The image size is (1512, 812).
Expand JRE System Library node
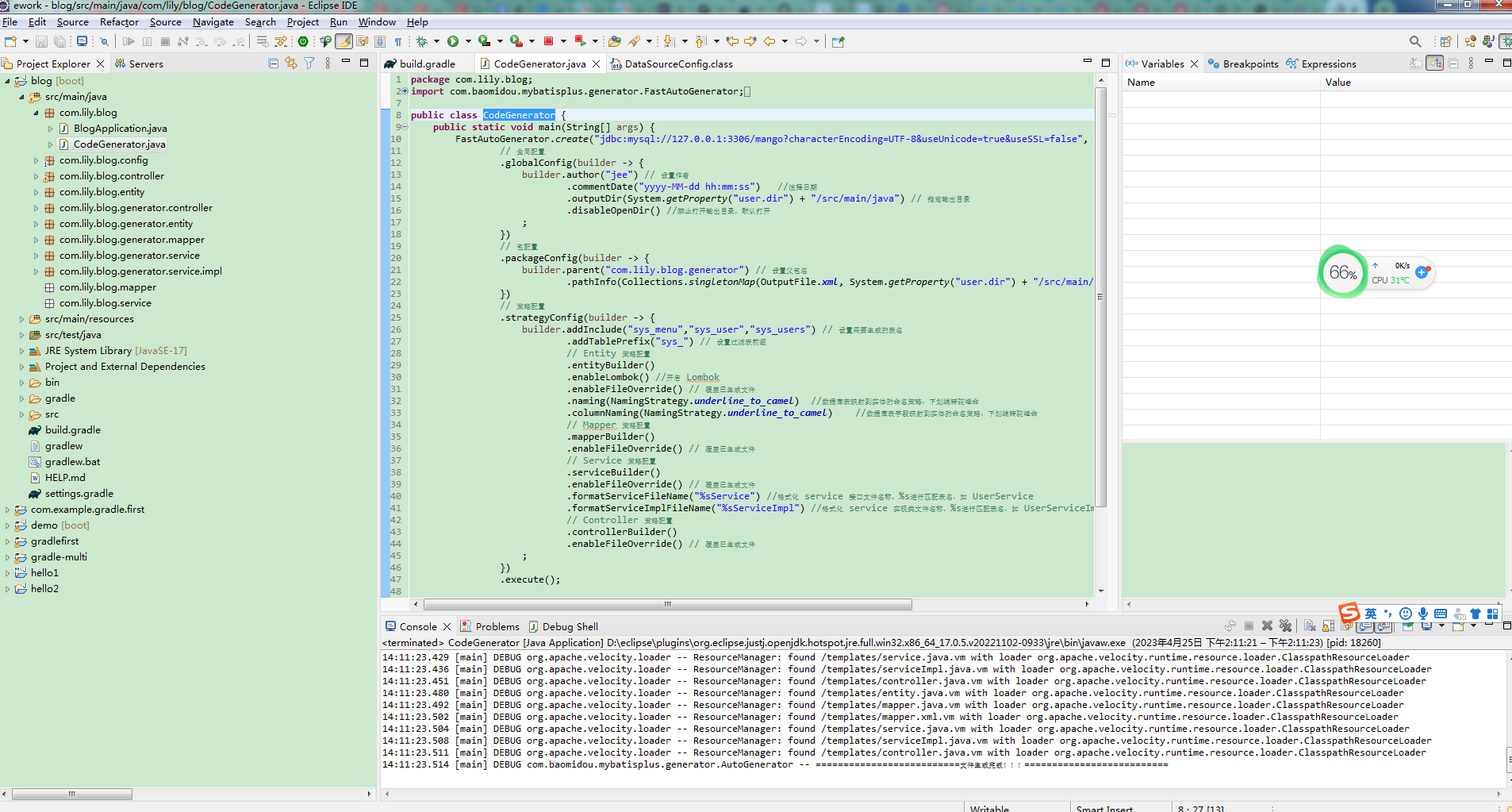pos(22,351)
